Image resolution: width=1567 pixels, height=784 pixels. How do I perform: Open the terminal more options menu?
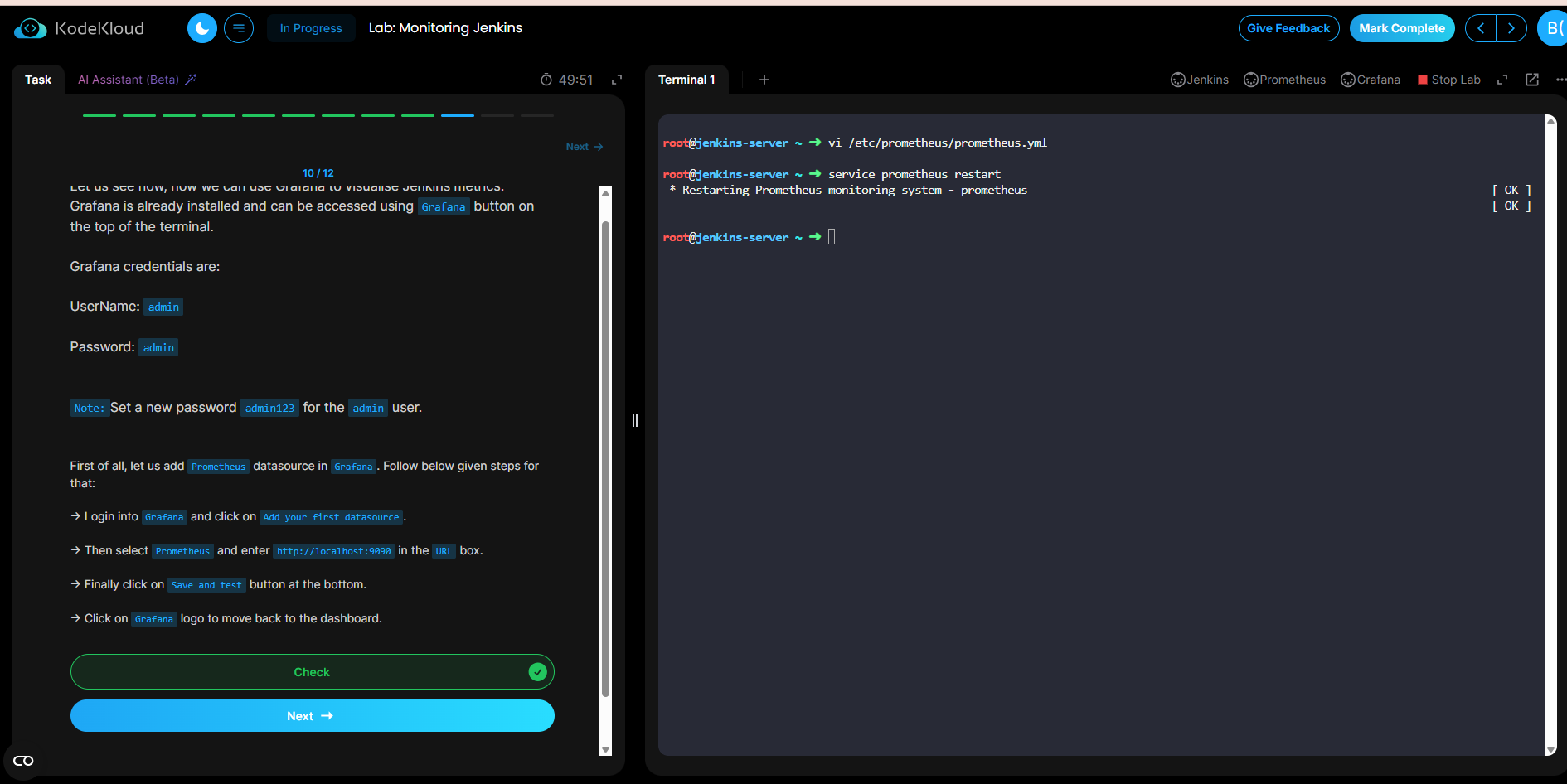tap(1560, 80)
